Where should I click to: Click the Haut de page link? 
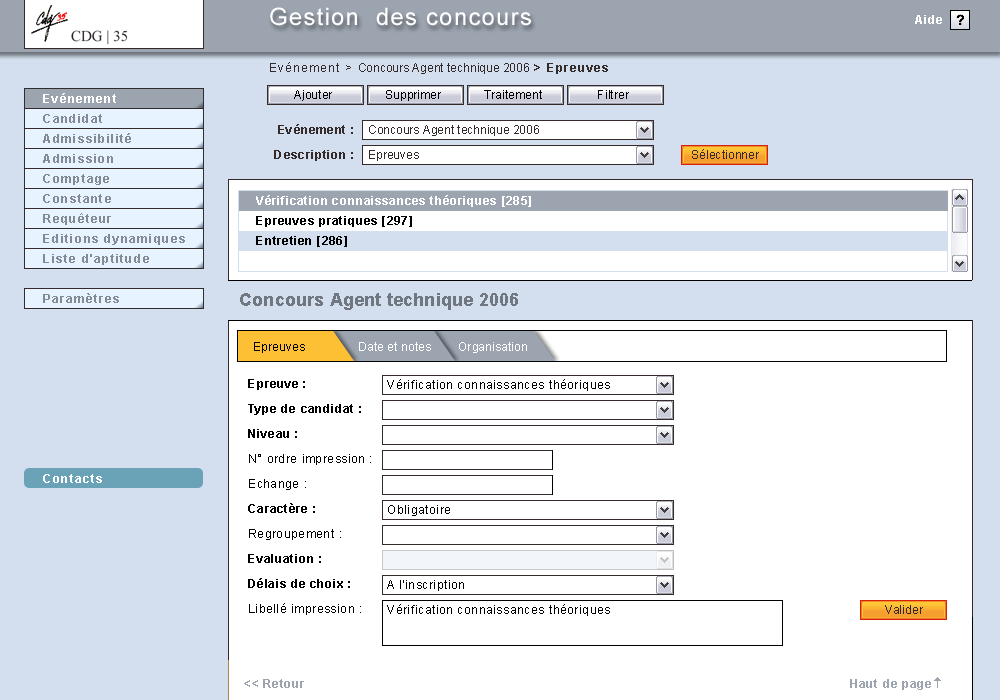pyautogui.click(x=895, y=683)
